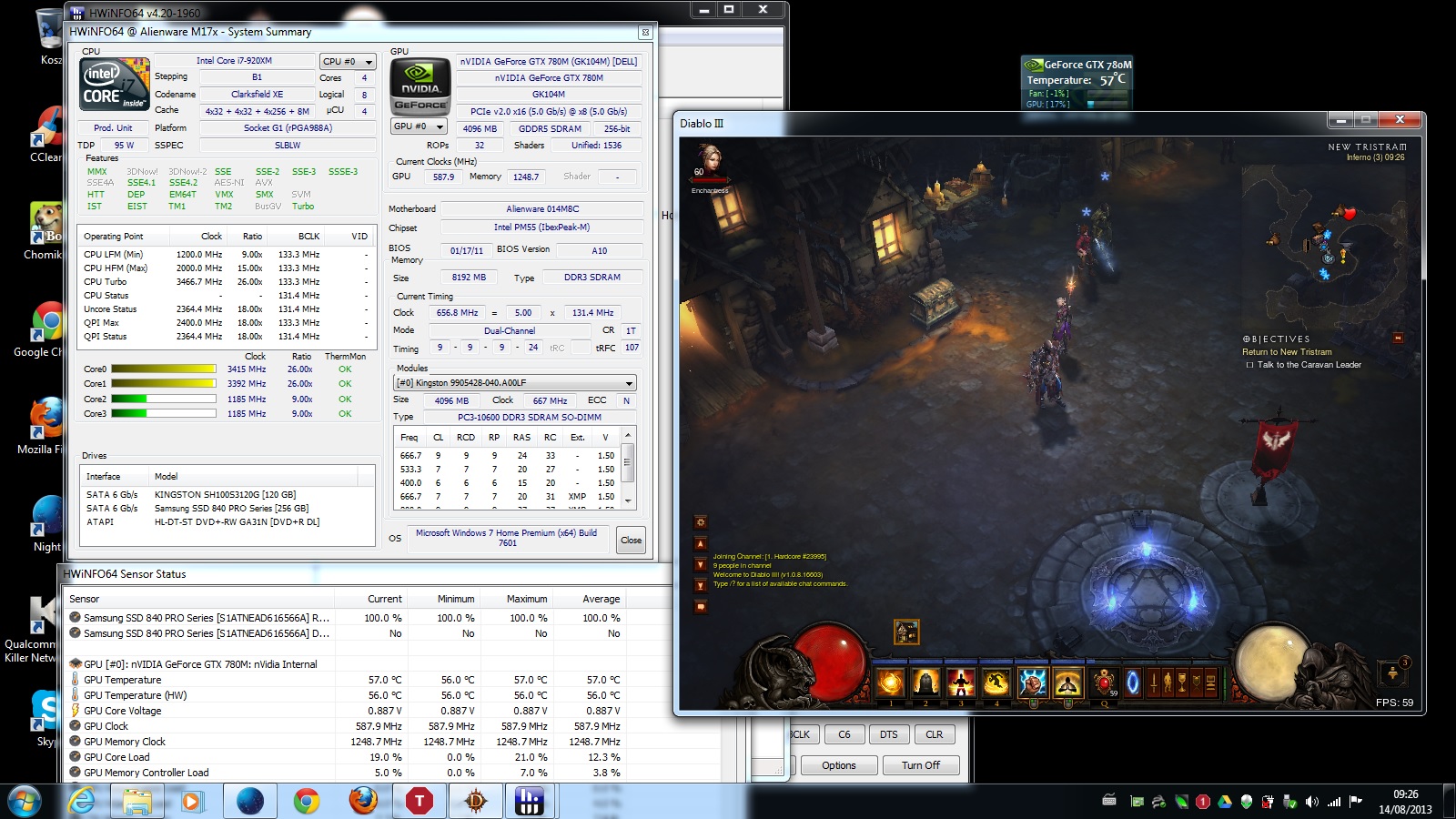
Task: Open the sword skills menu icon
Action: tap(1154, 682)
